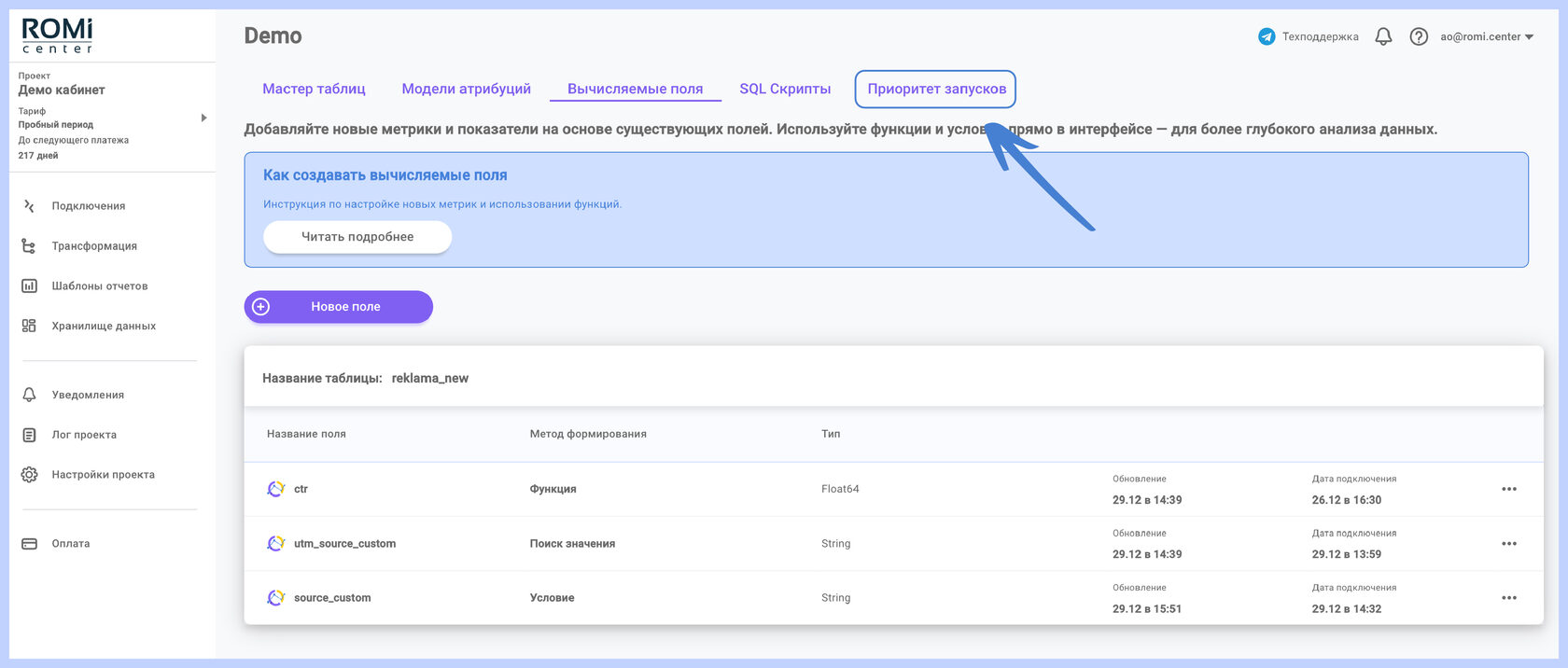This screenshot has height=668, width=1568.
Task: Switch to Мастер таблиц tab
Action: pos(314,89)
